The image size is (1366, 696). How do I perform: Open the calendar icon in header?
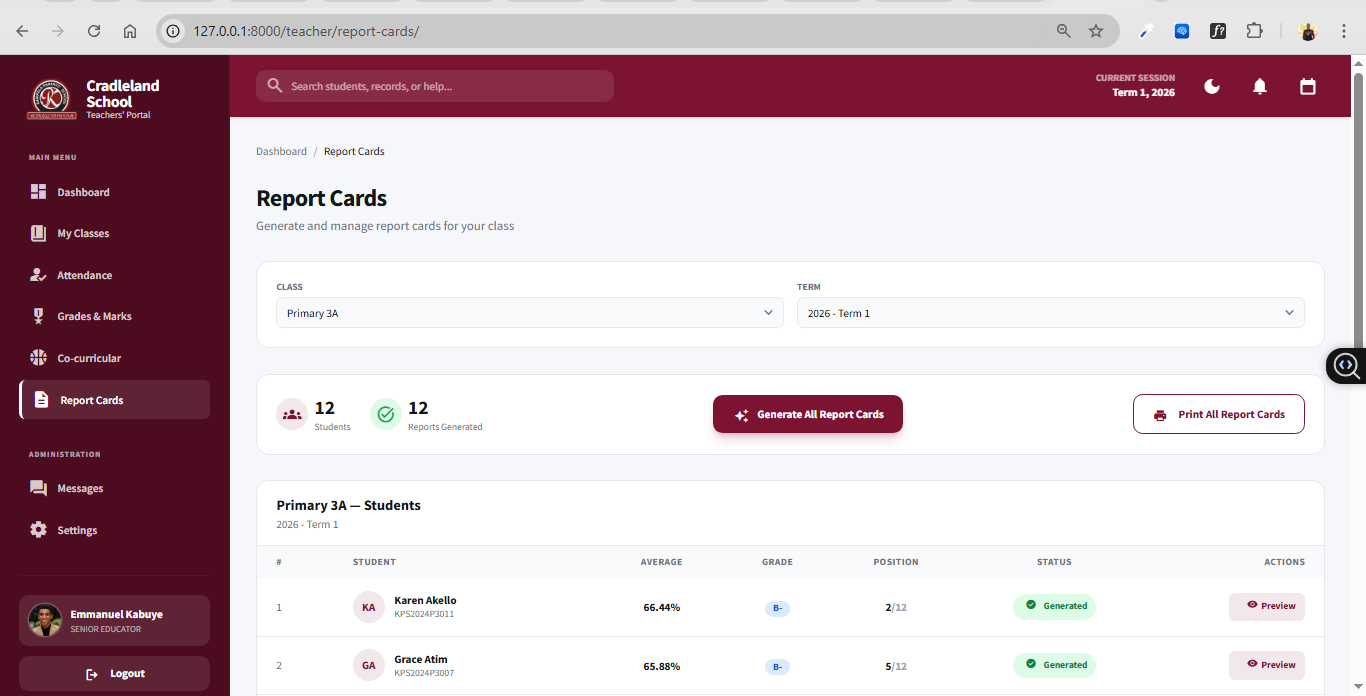(x=1307, y=87)
